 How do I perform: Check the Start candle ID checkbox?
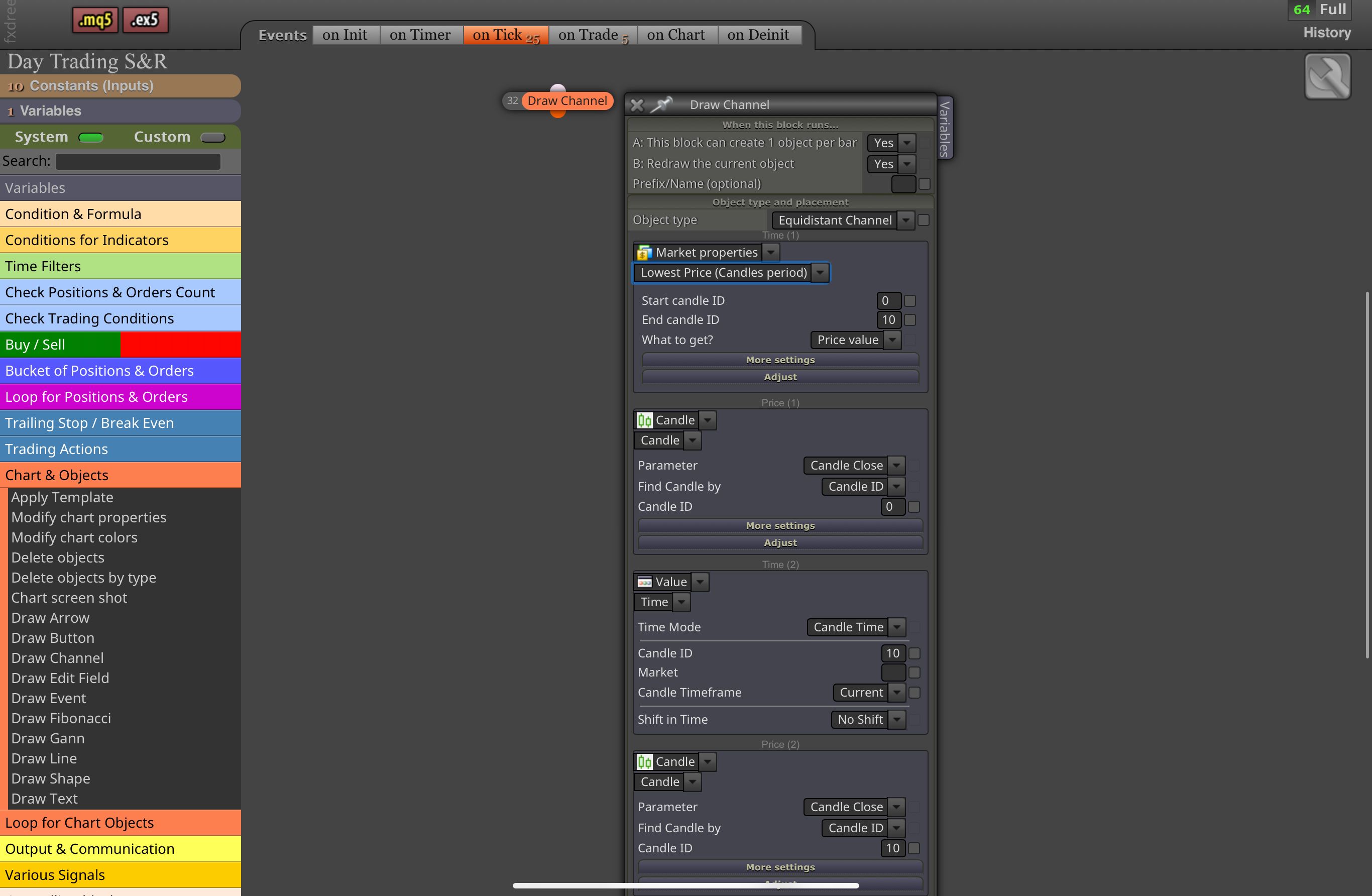click(x=909, y=301)
